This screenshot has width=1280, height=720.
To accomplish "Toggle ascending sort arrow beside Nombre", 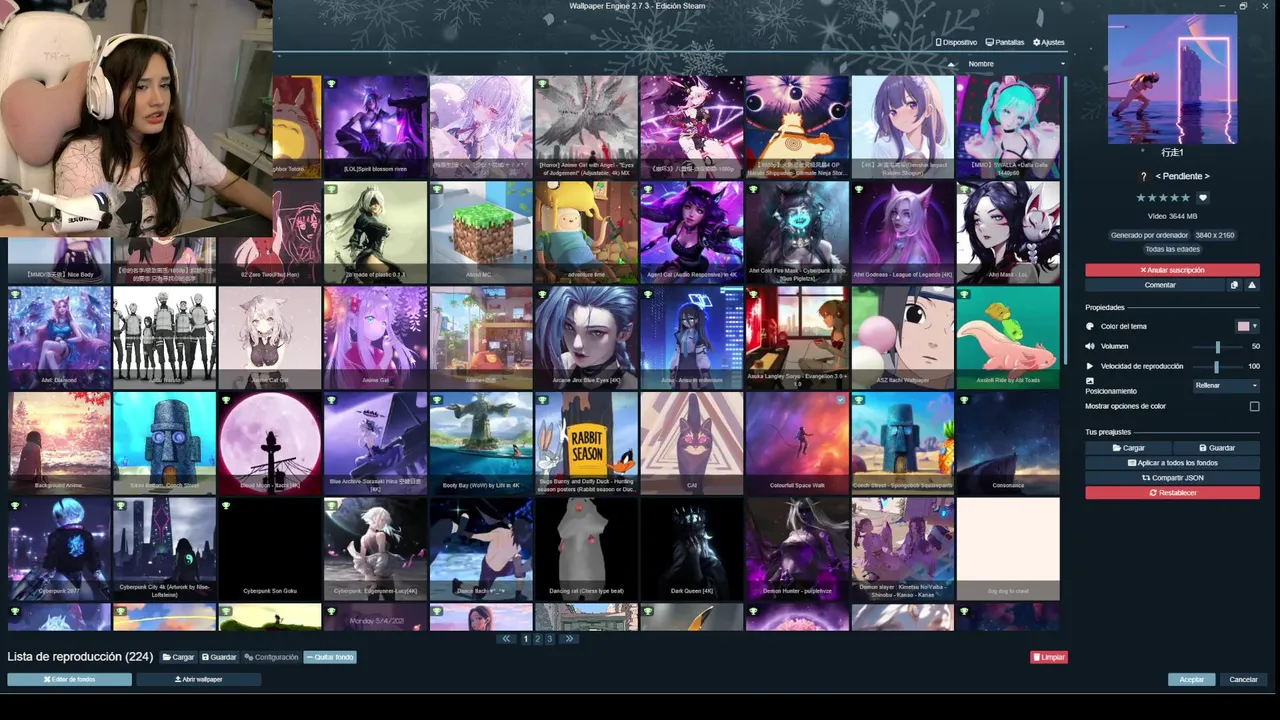I will (952, 64).
